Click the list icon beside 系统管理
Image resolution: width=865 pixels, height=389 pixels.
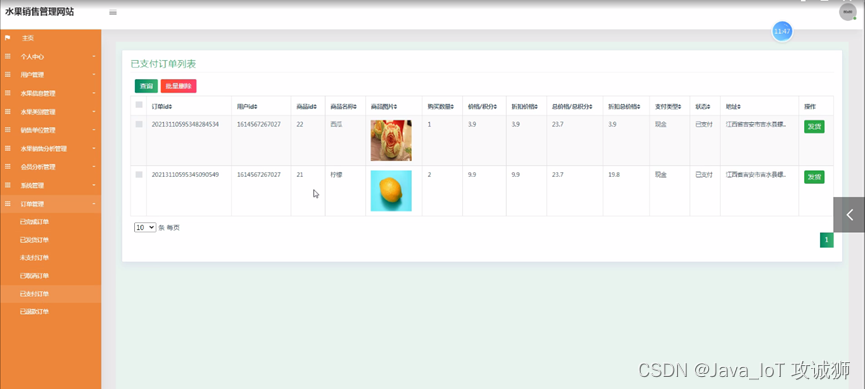[x=7, y=185]
